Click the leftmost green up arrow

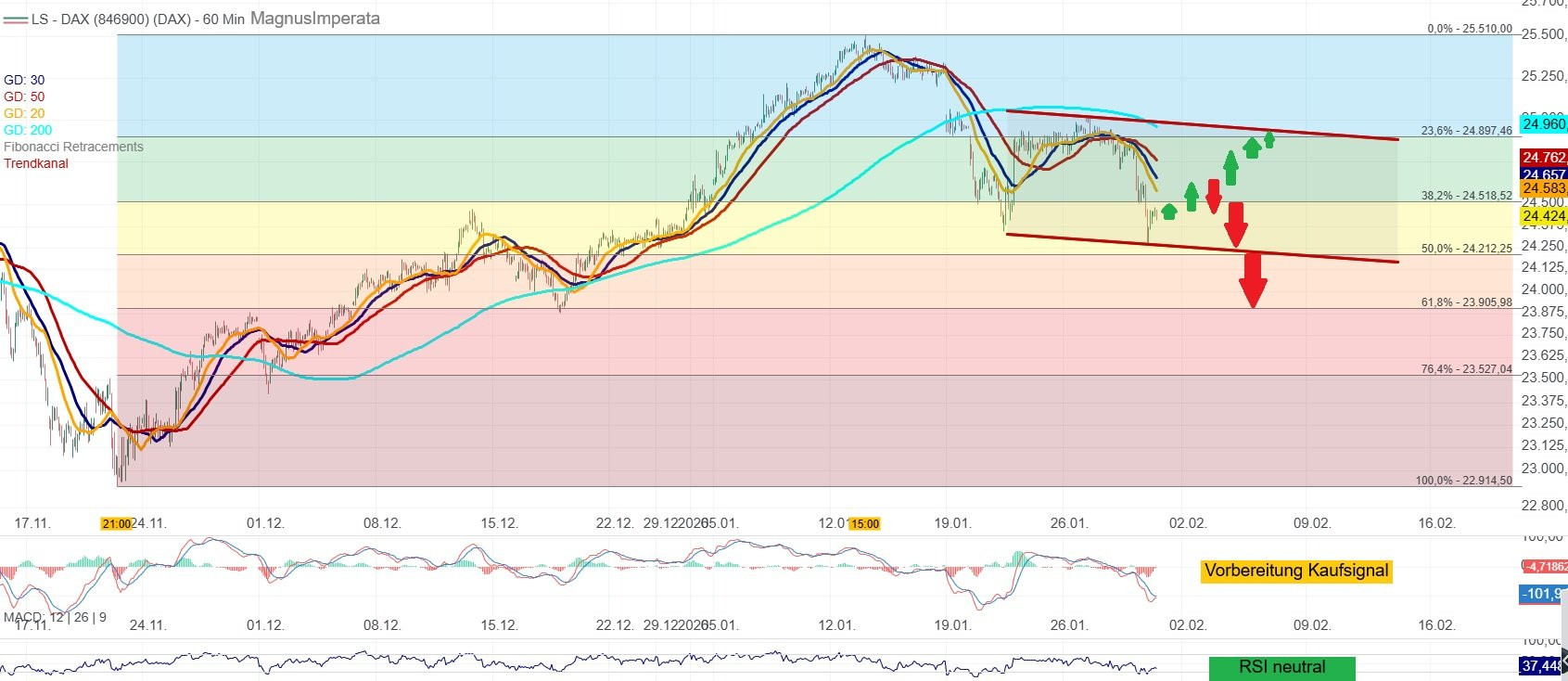click(x=1168, y=211)
